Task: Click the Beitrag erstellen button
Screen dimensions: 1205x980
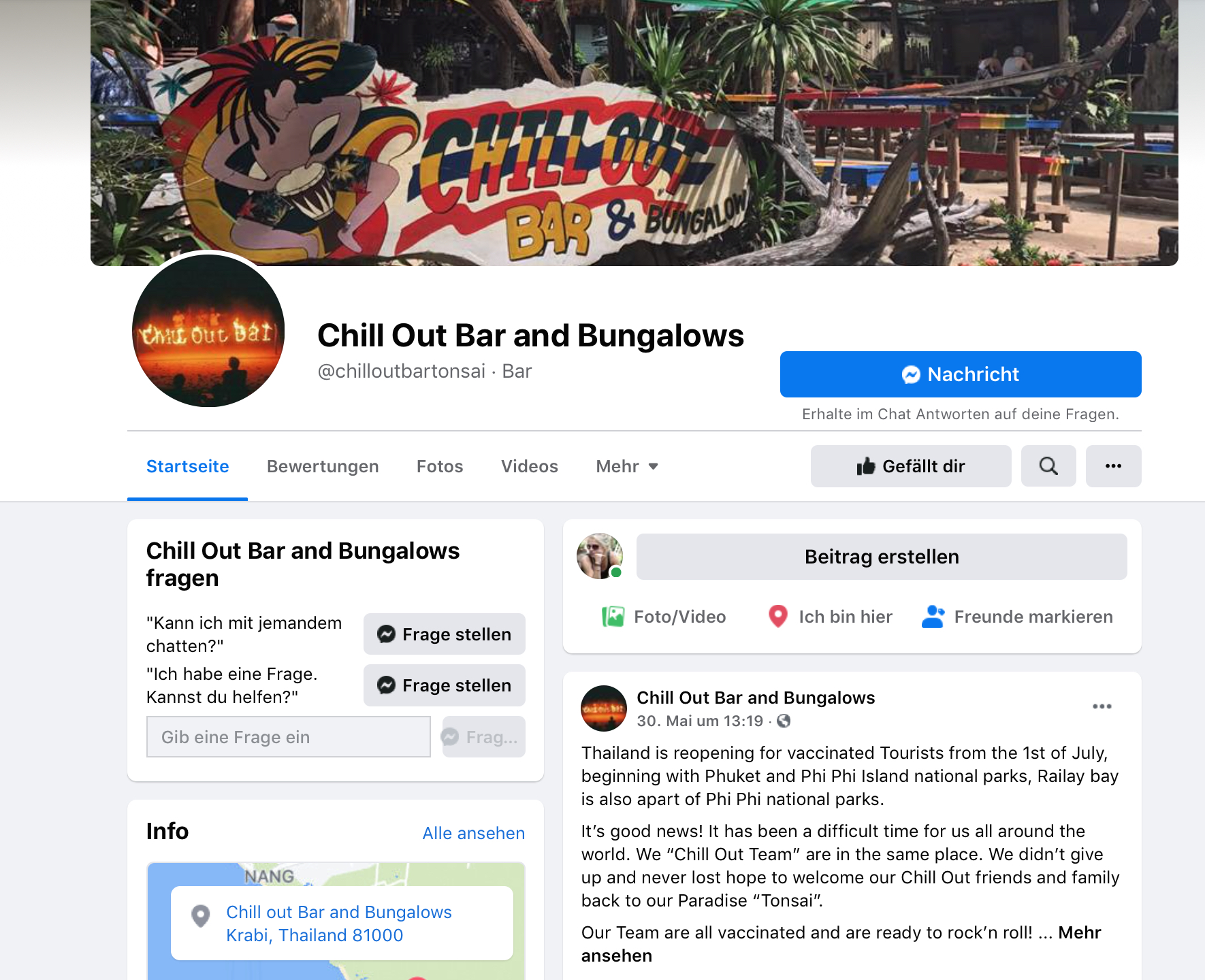Action: 882,557
